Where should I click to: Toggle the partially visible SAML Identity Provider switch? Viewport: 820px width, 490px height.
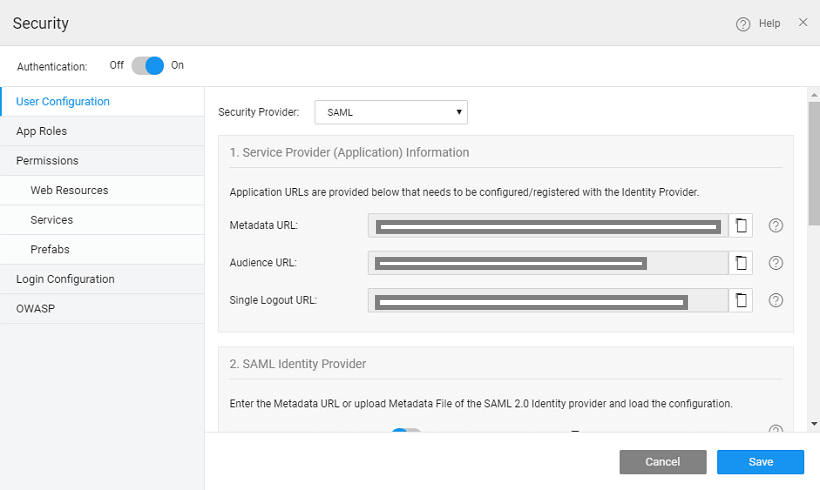pos(405,432)
